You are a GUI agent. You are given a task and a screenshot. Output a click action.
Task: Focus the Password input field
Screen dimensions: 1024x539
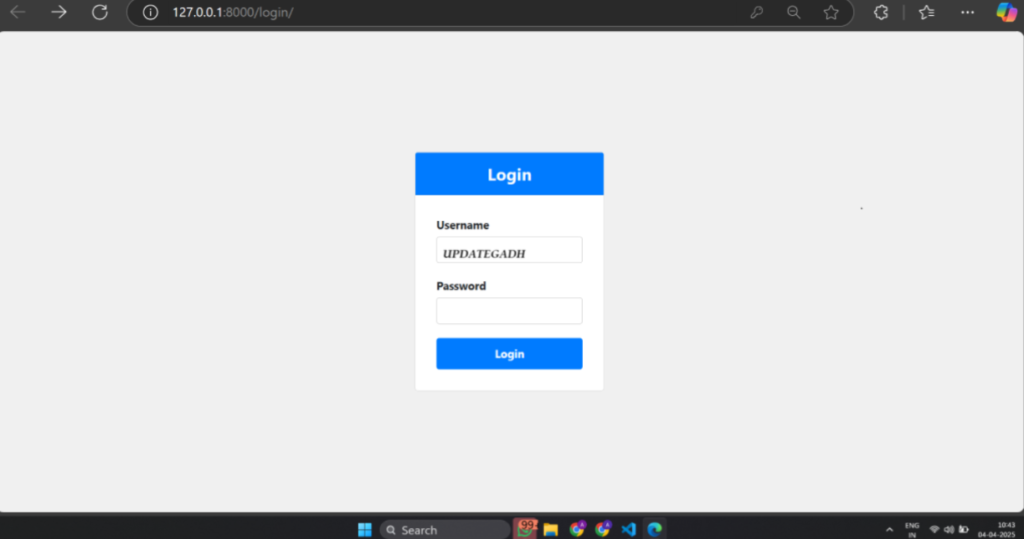tap(509, 311)
